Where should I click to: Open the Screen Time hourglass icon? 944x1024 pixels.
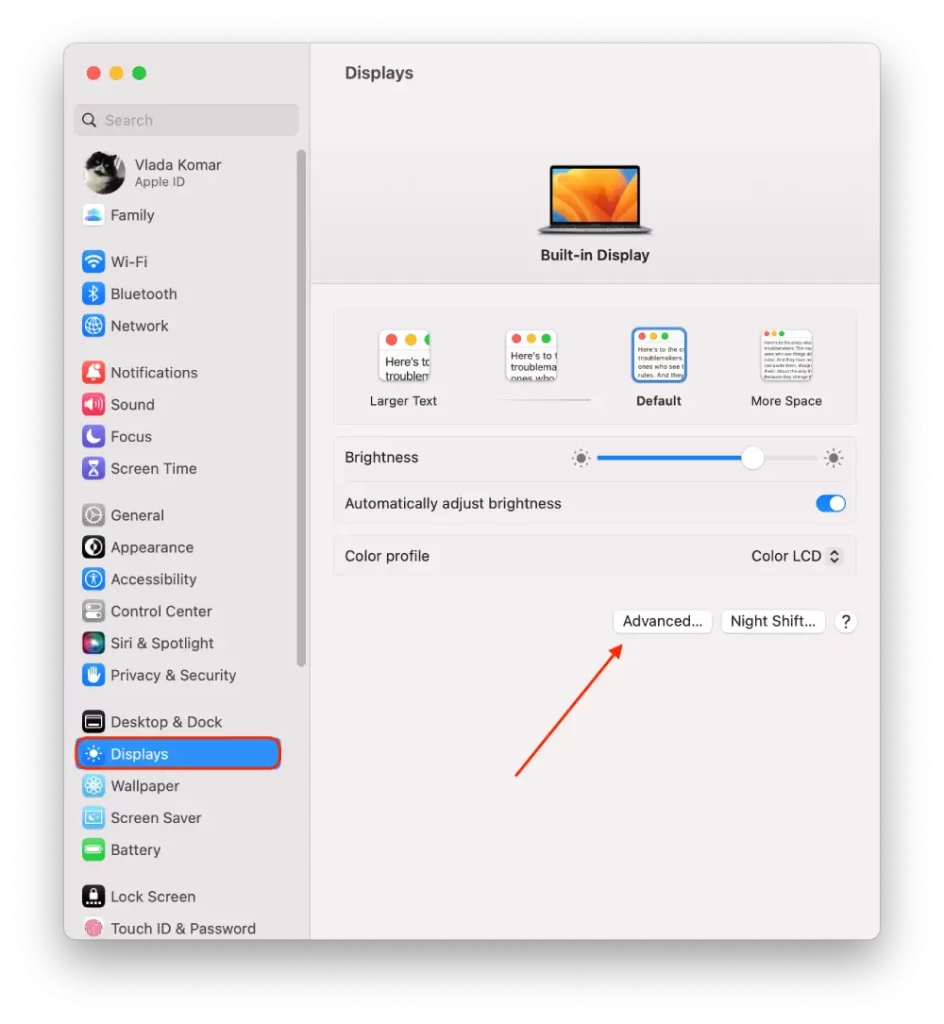pos(93,468)
